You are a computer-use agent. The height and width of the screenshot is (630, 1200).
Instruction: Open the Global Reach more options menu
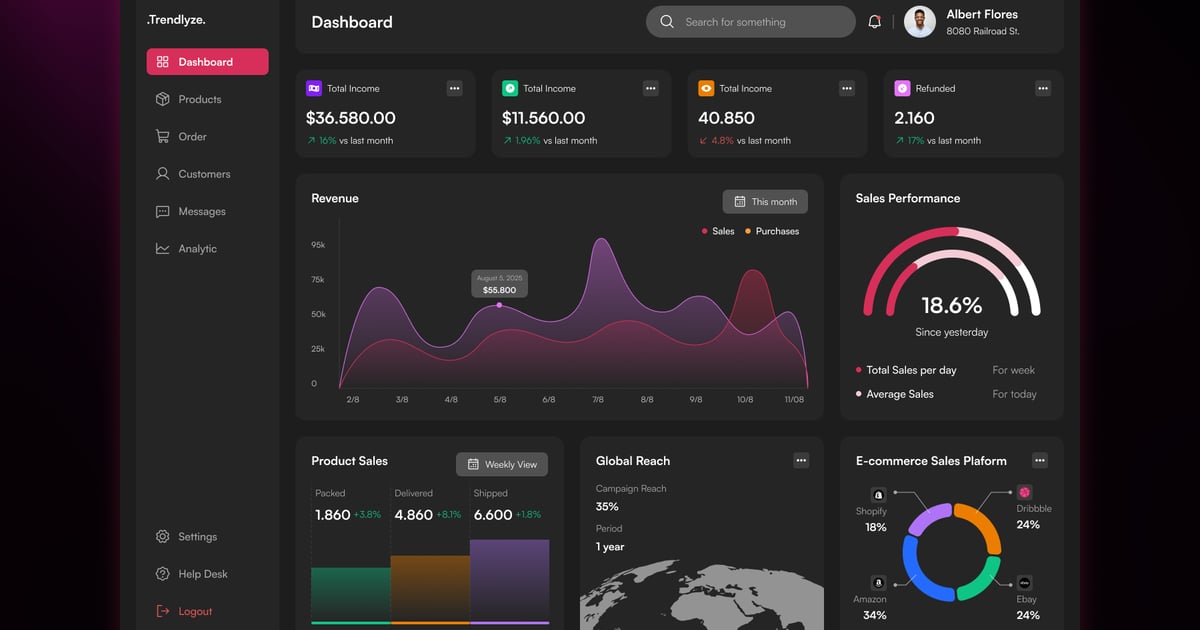click(801, 460)
